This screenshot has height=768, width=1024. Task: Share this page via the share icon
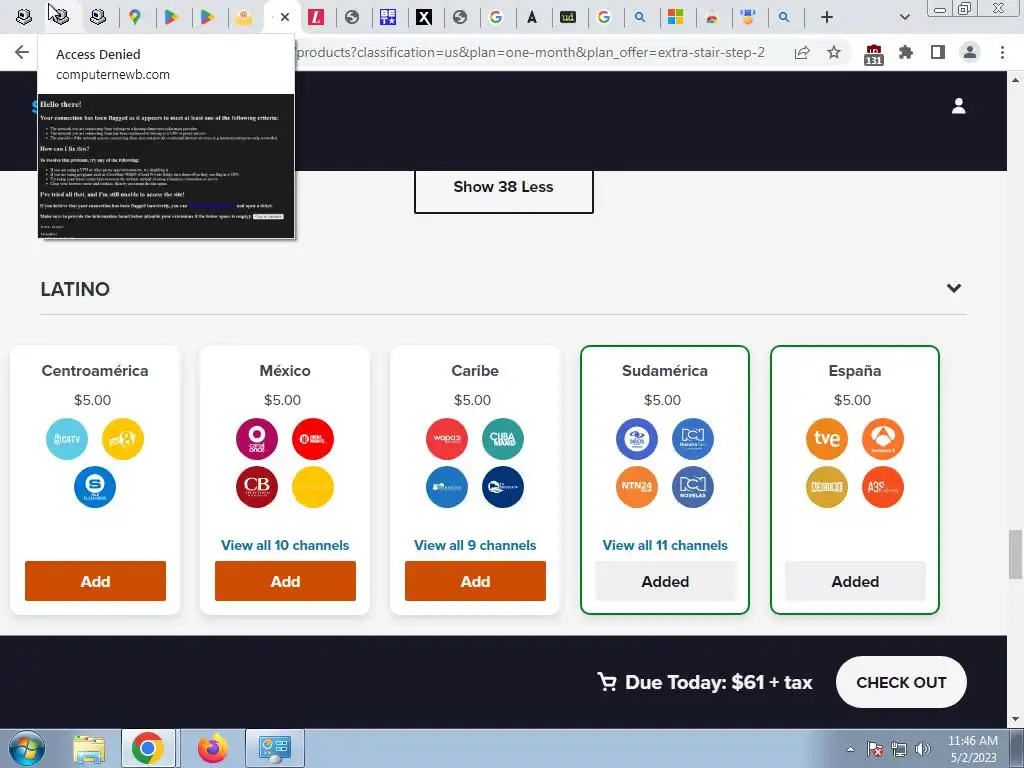click(802, 52)
